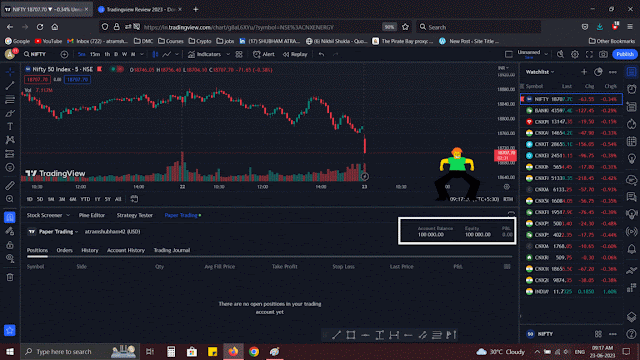The width and height of the screenshot is (640, 360).
Task: Open the hotlists flame icon in right sidebar
Action: (631, 124)
